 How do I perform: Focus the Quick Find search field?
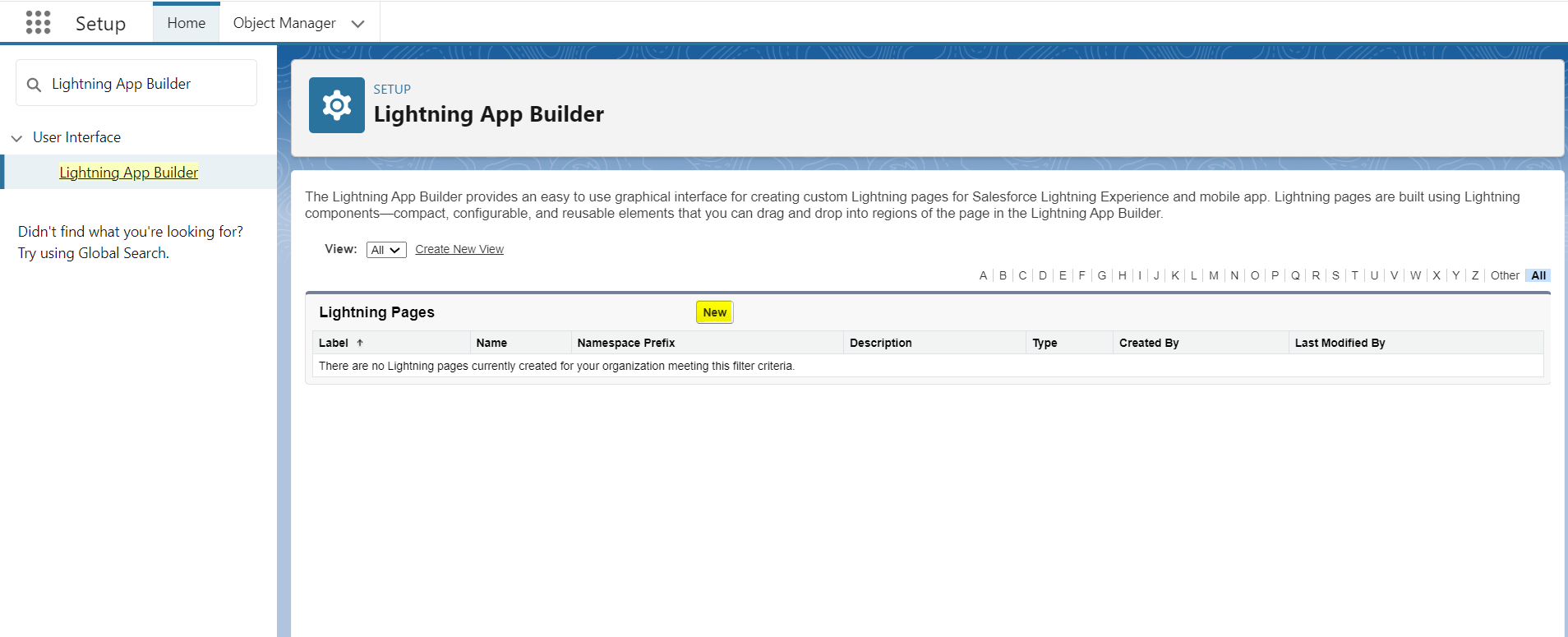[136, 83]
